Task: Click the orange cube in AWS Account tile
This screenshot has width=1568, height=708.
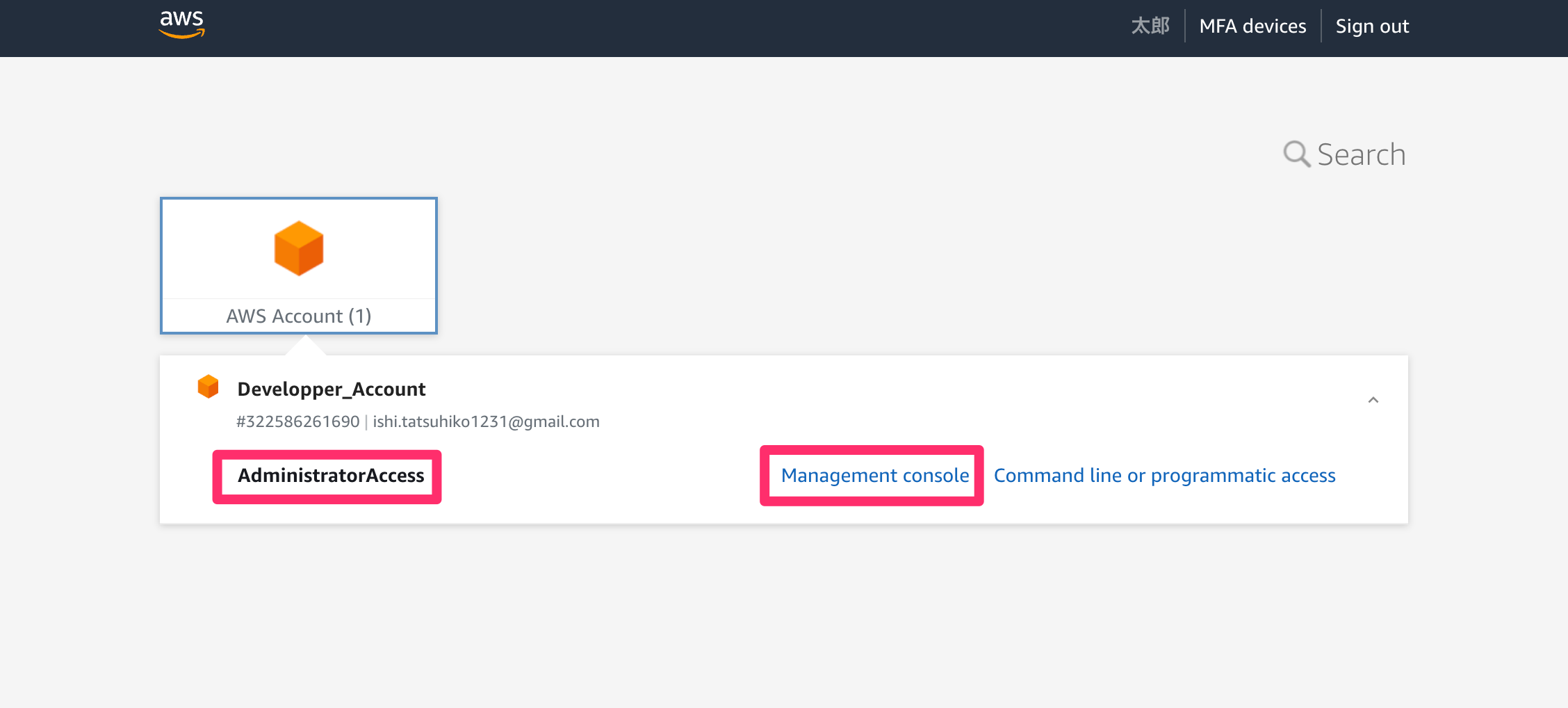Action: (x=299, y=248)
